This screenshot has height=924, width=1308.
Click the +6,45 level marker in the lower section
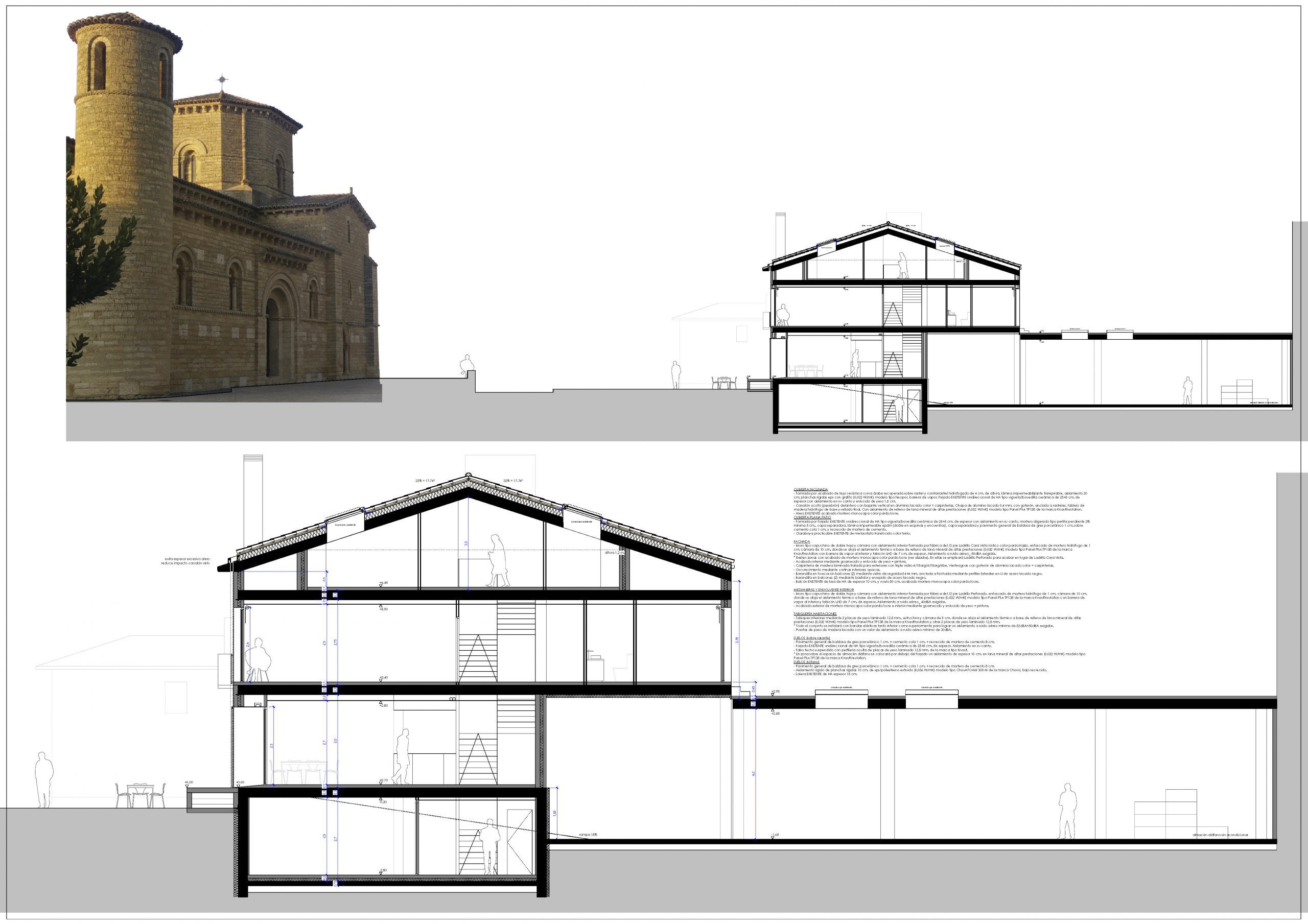coord(383,583)
